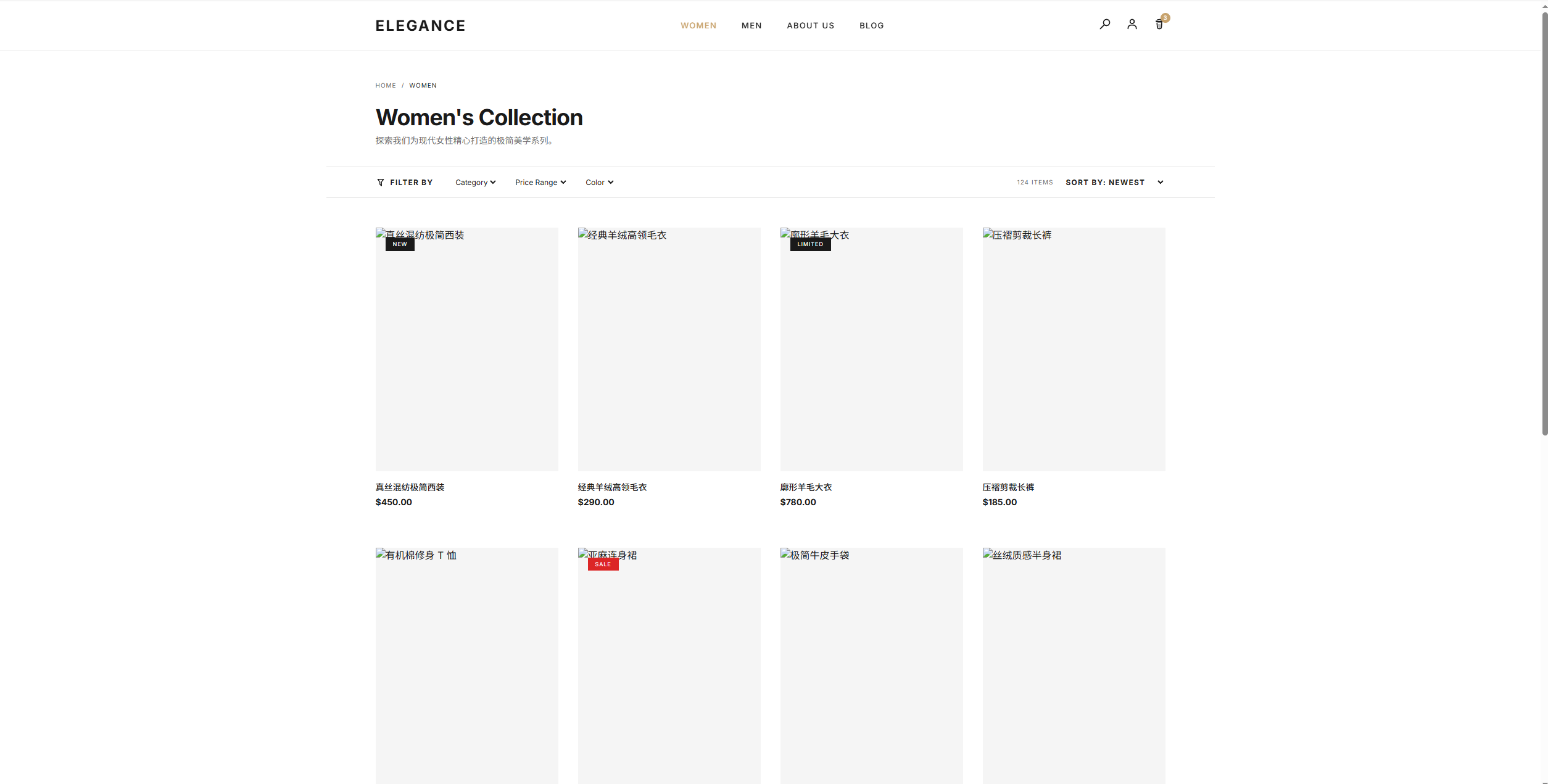Go to the WOMEN nav item
Image resolution: width=1548 pixels, height=784 pixels.
coord(698,26)
